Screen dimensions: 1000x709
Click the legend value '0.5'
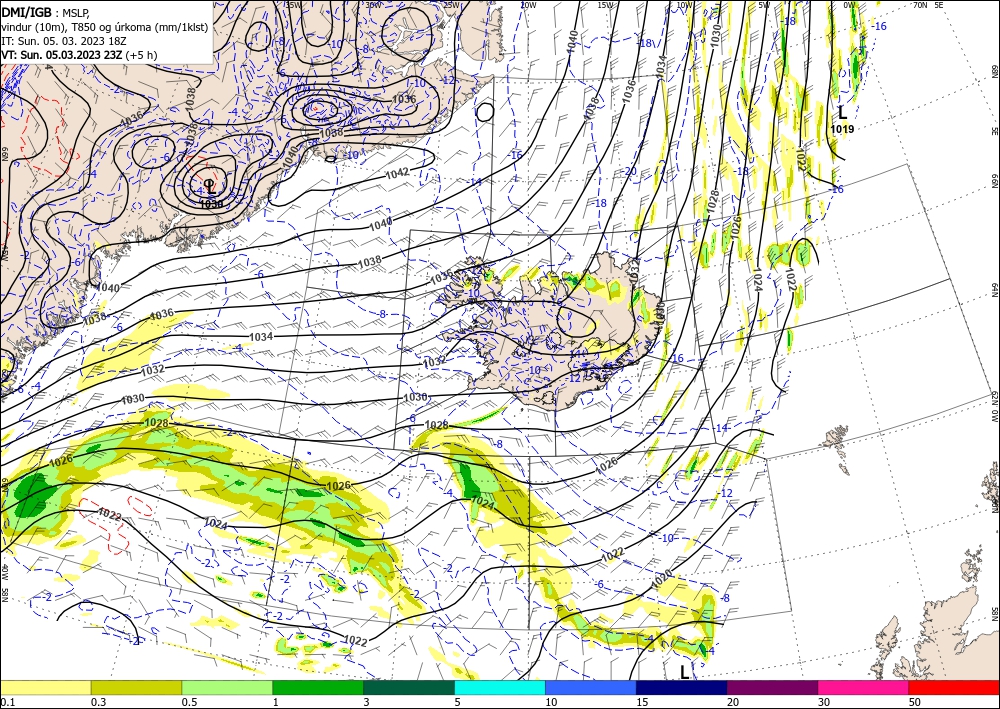189,702
